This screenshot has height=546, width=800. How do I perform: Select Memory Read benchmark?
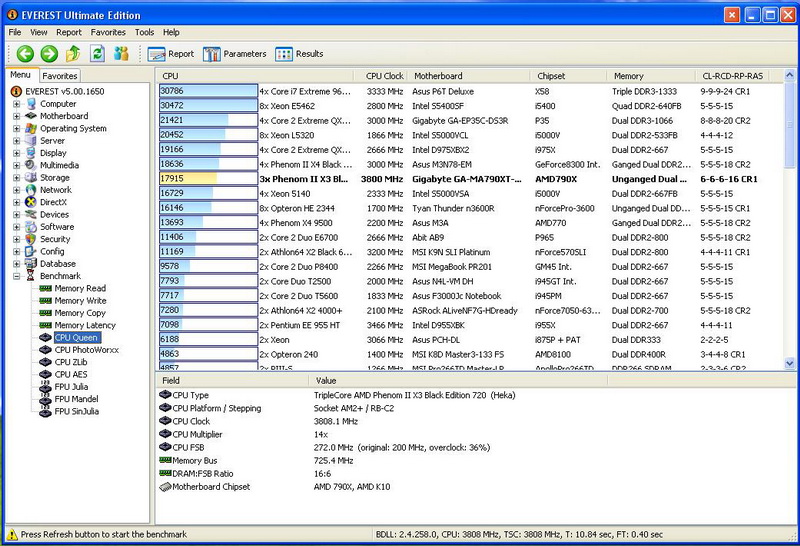pos(80,288)
